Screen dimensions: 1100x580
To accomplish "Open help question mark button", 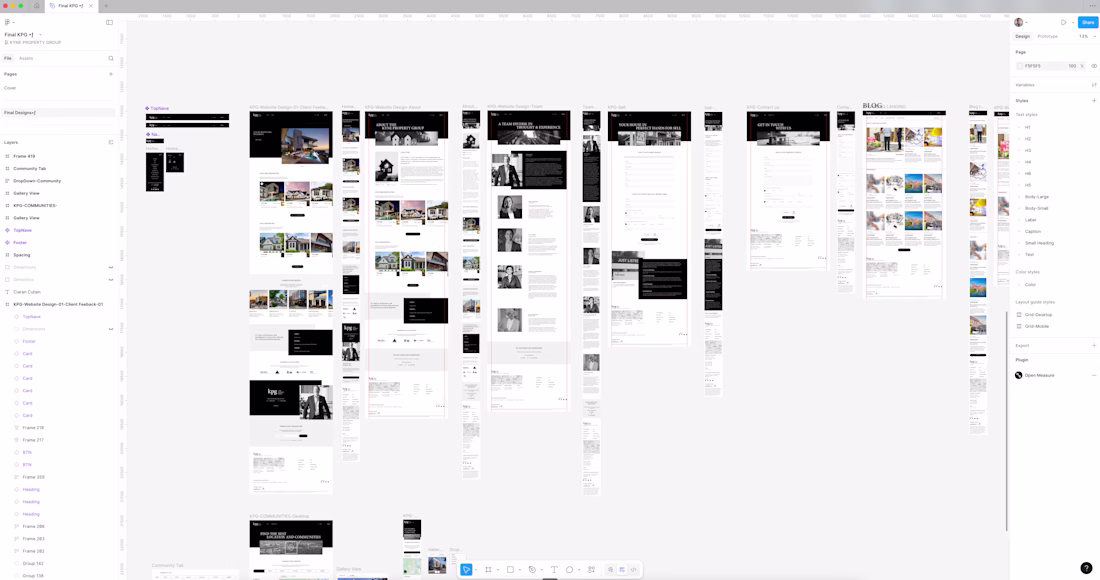I will [x=1086, y=568].
